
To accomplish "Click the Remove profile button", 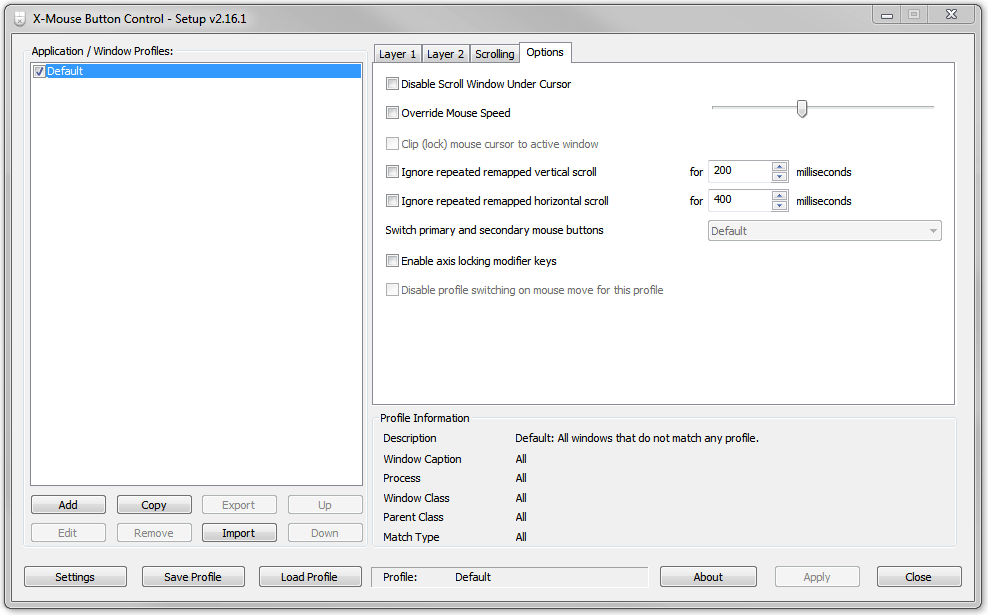I will [x=154, y=532].
